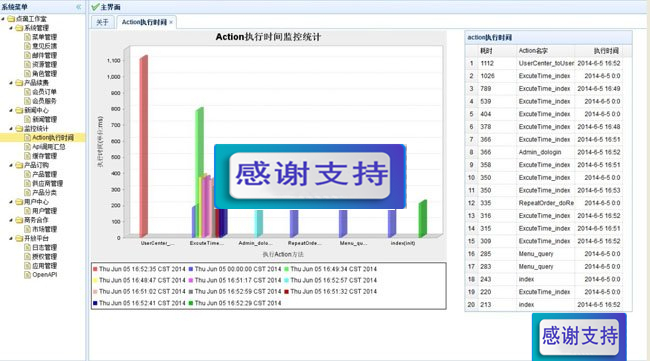
Task: Click the page icon beside 缓存管理
Action: (x=27, y=156)
